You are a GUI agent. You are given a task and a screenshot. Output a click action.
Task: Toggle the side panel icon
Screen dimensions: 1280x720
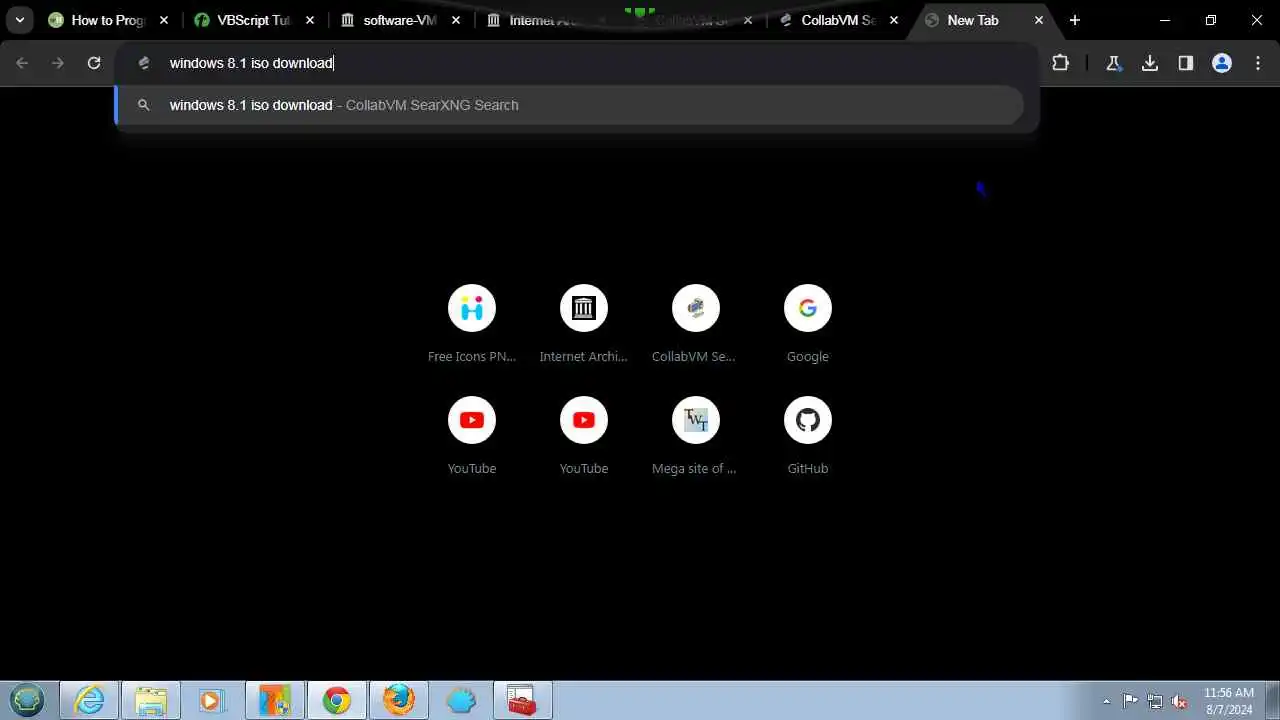point(1186,63)
